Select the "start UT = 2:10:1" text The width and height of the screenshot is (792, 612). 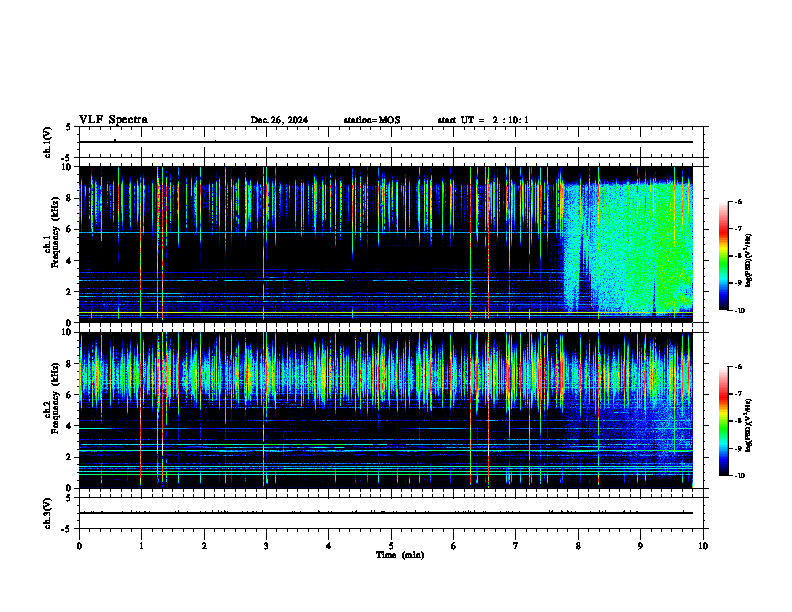coord(483,120)
